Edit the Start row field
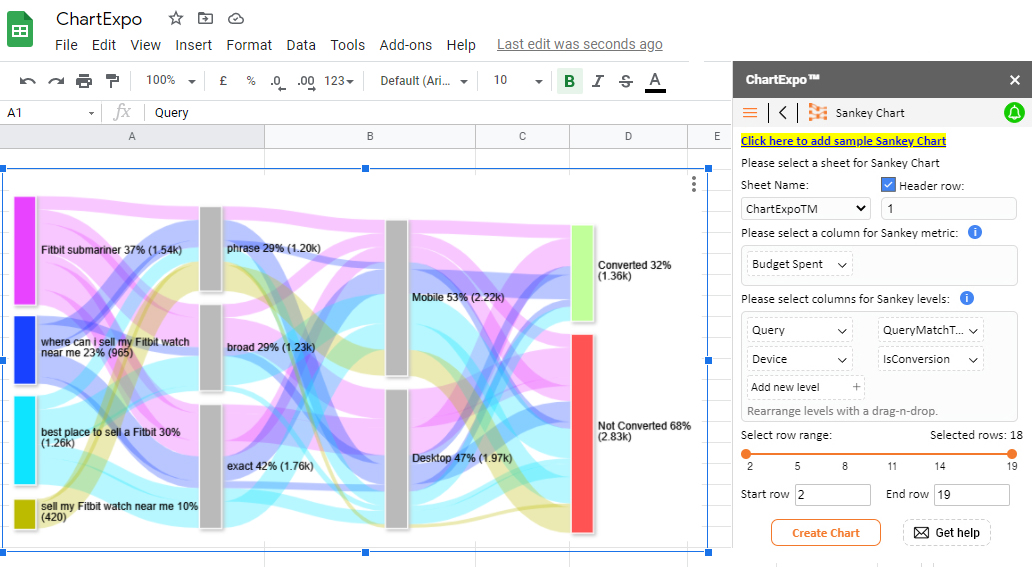The image size is (1032, 567). pyautogui.click(x=833, y=495)
